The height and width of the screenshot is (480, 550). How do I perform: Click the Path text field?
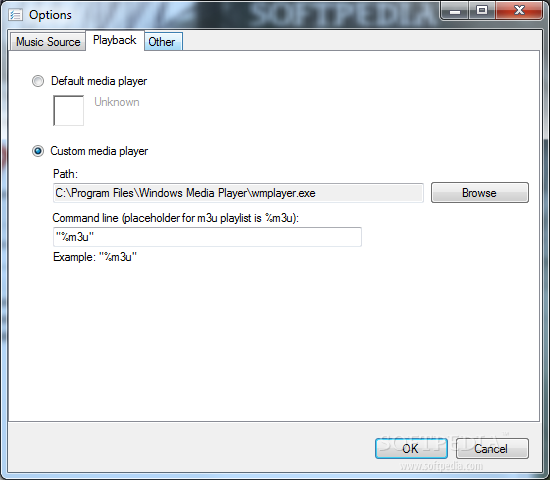(x=238, y=193)
